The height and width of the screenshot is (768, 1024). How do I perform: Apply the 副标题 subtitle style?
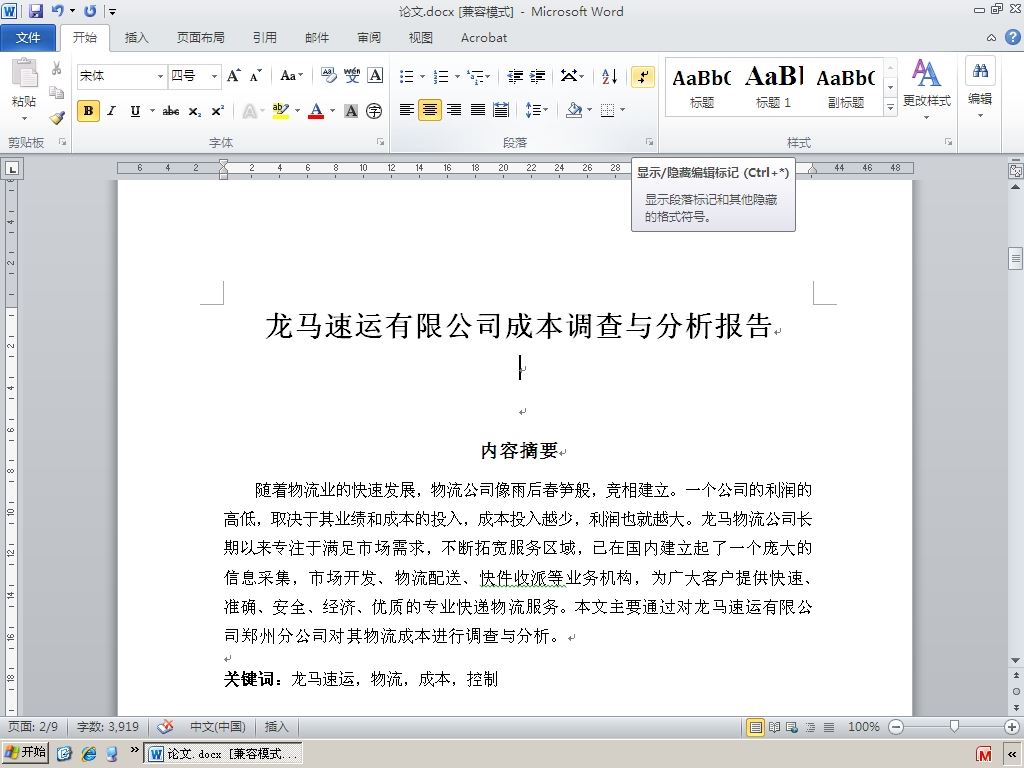tap(846, 87)
